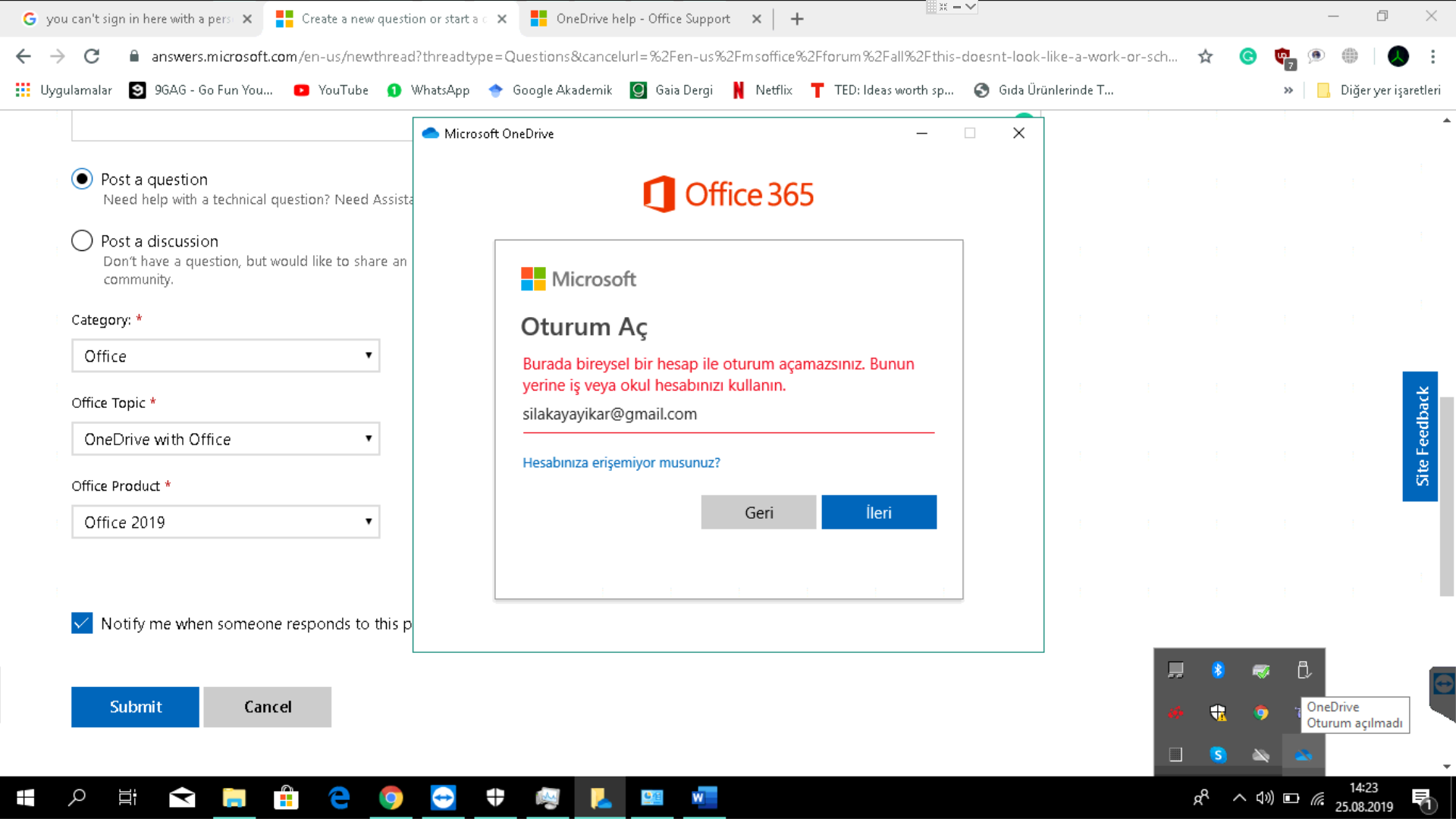Close the OneDrive help - Office Support tab
1456x819 pixels.
(x=756, y=19)
